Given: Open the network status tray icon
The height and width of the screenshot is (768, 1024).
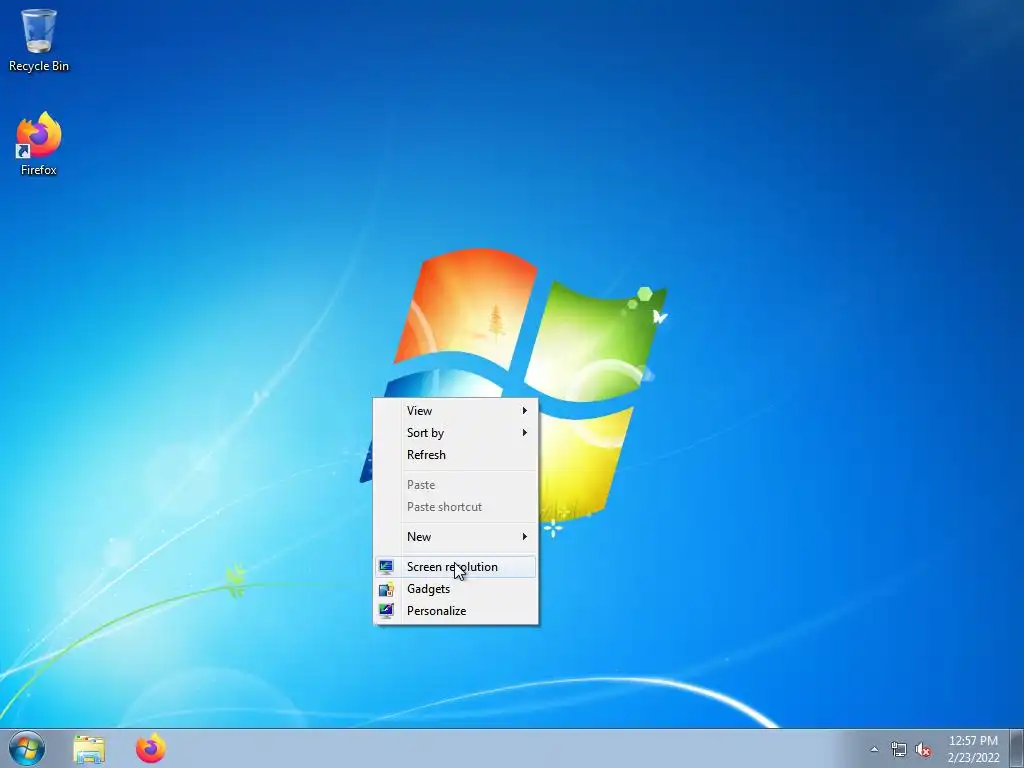Looking at the screenshot, I should [x=899, y=750].
